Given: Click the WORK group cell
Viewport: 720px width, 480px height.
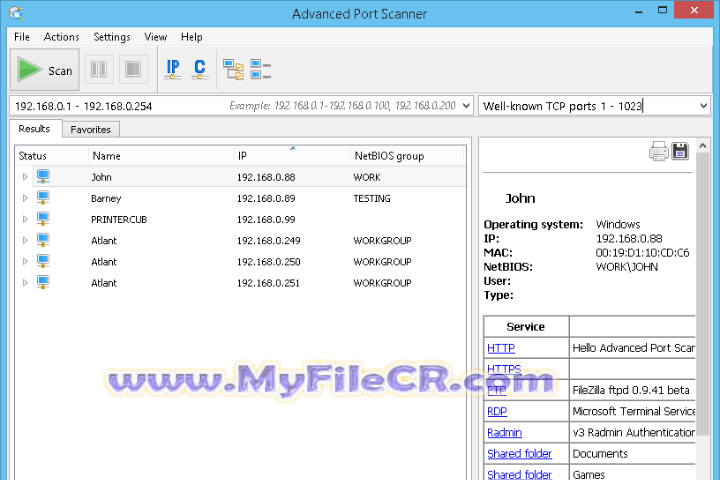Looking at the screenshot, I should pos(367,177).
